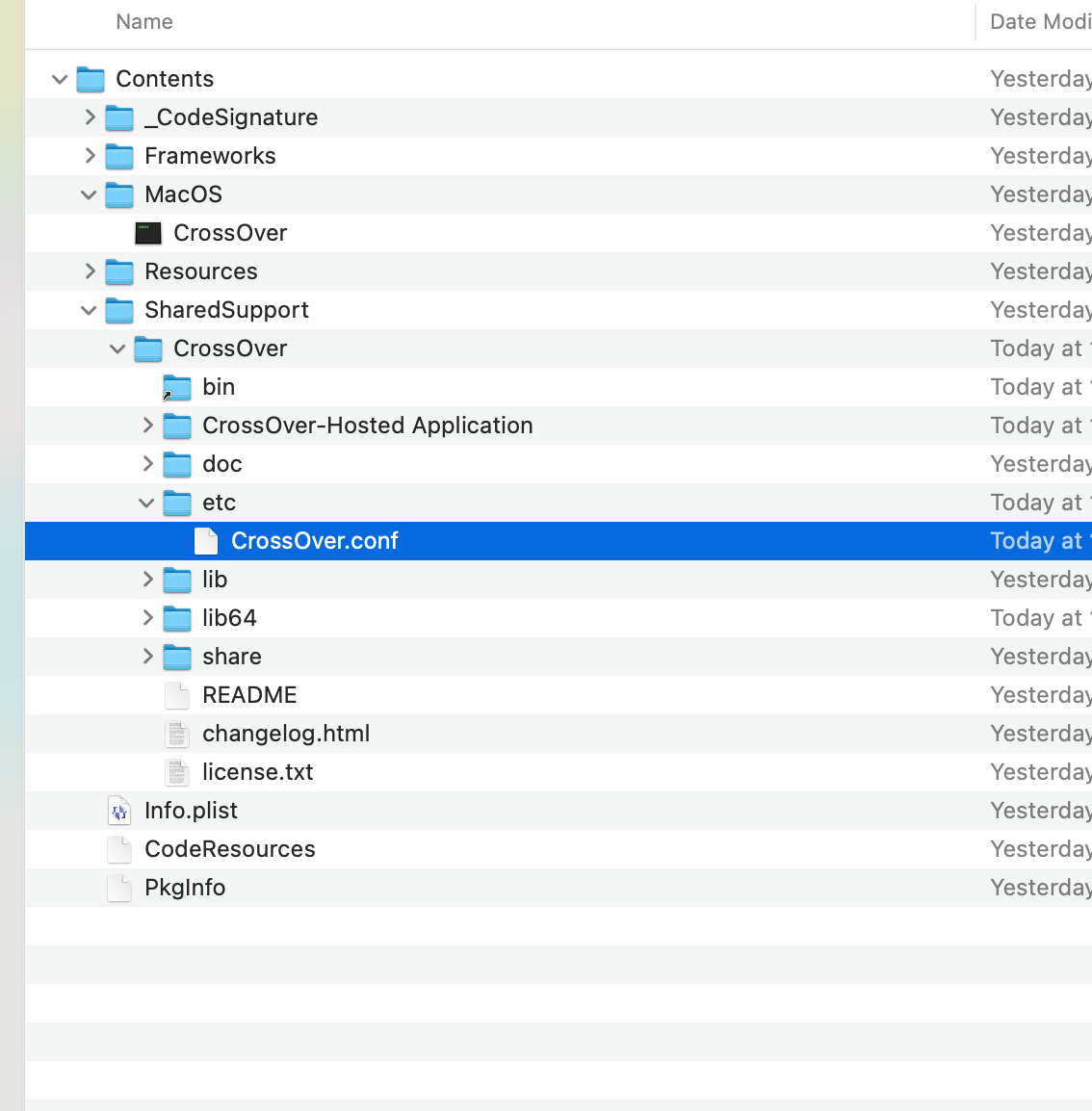
Task: Expand the doc folder chevron
Action: click(x=147, y=463)
